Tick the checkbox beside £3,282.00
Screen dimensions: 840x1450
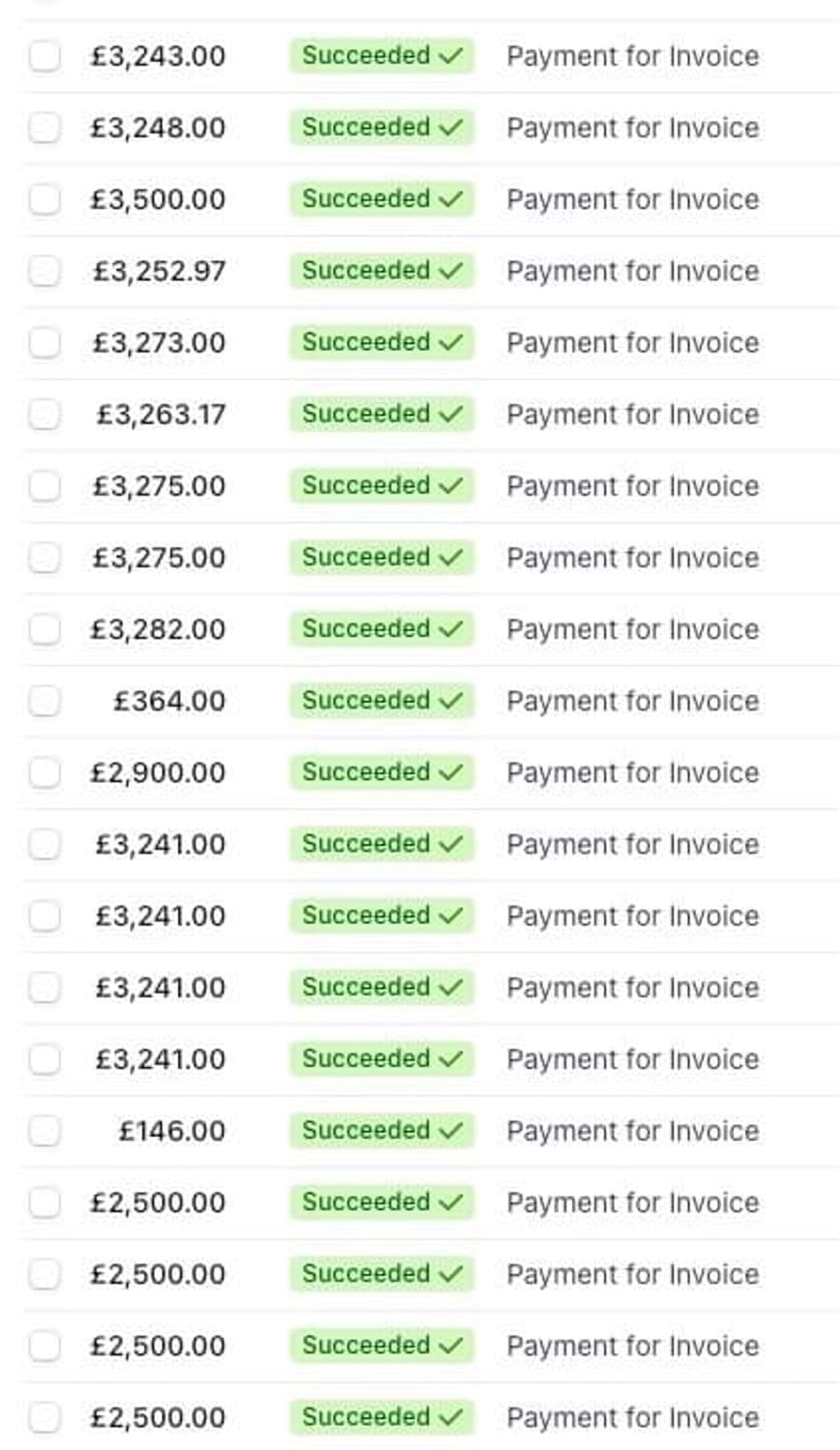point(44,629)
